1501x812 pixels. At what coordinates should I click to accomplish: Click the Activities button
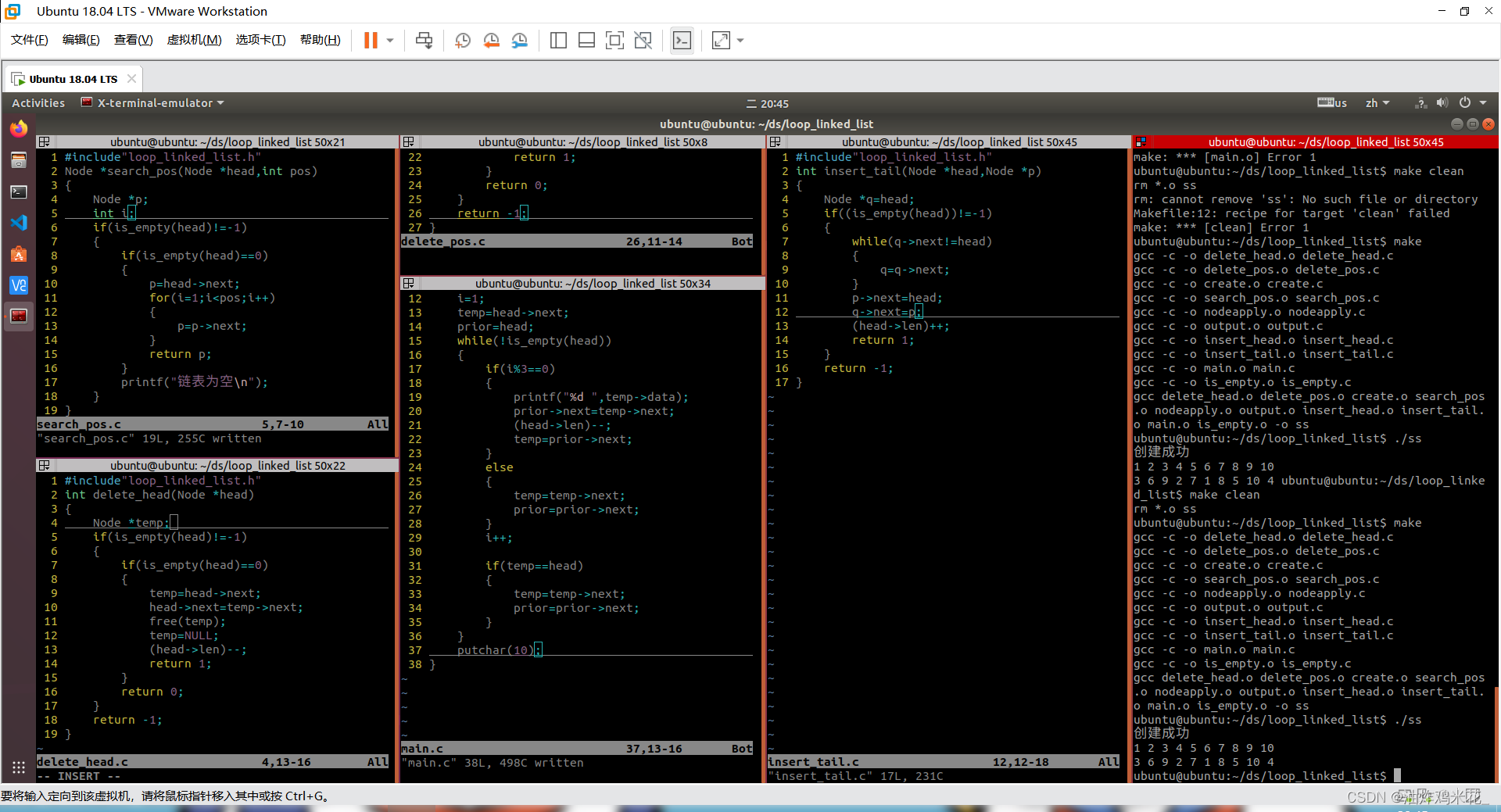(38, 103)
